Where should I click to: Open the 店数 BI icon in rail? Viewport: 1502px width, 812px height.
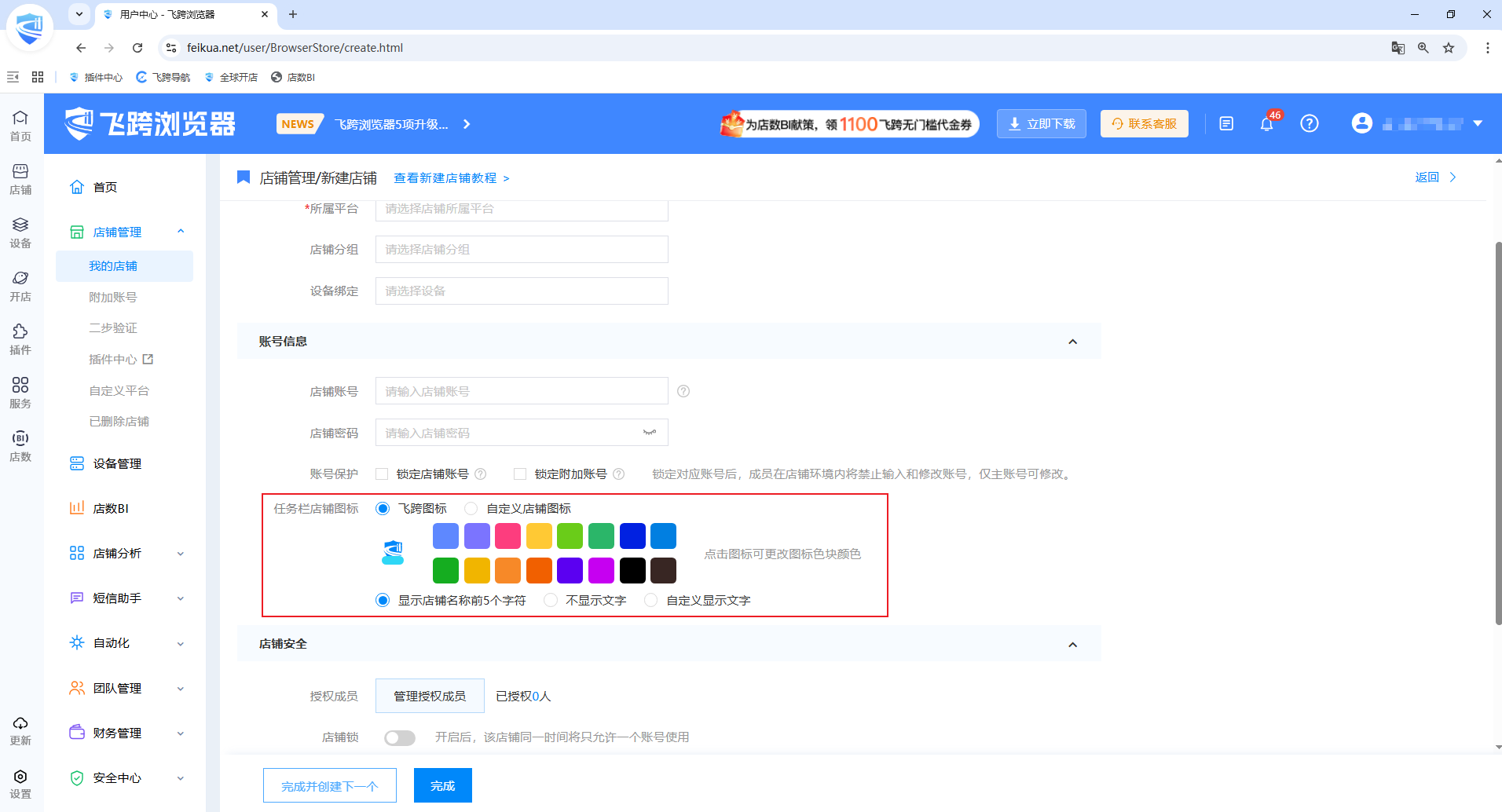tap(20, 446)
